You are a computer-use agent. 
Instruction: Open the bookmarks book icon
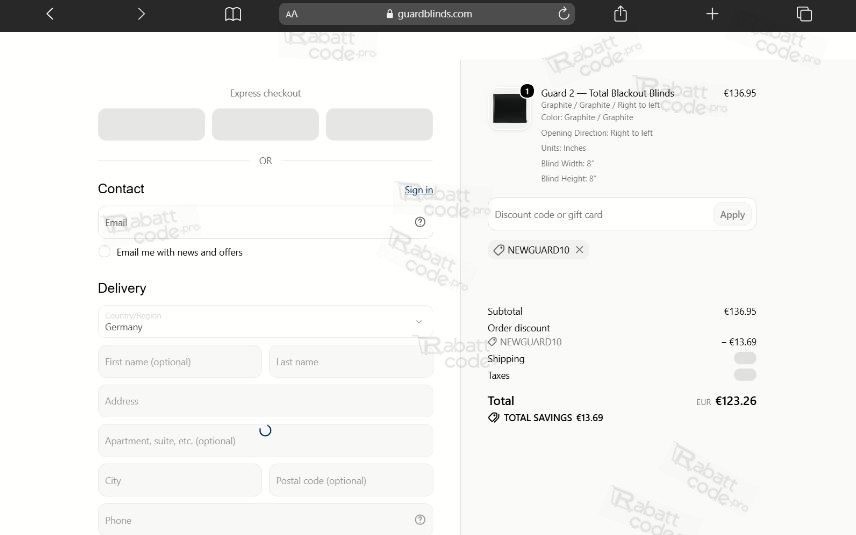click(233, 14)
